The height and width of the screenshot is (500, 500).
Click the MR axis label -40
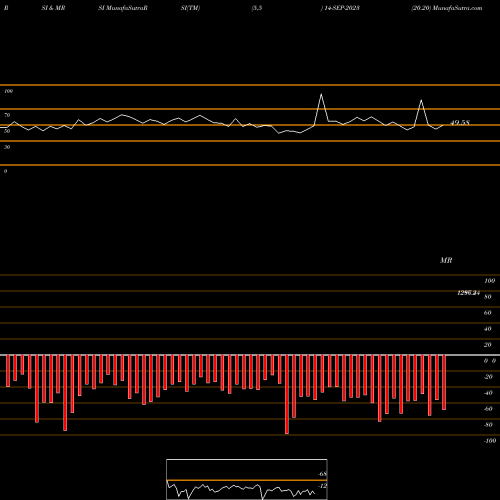pyautogui.click(x=488, y=393)
